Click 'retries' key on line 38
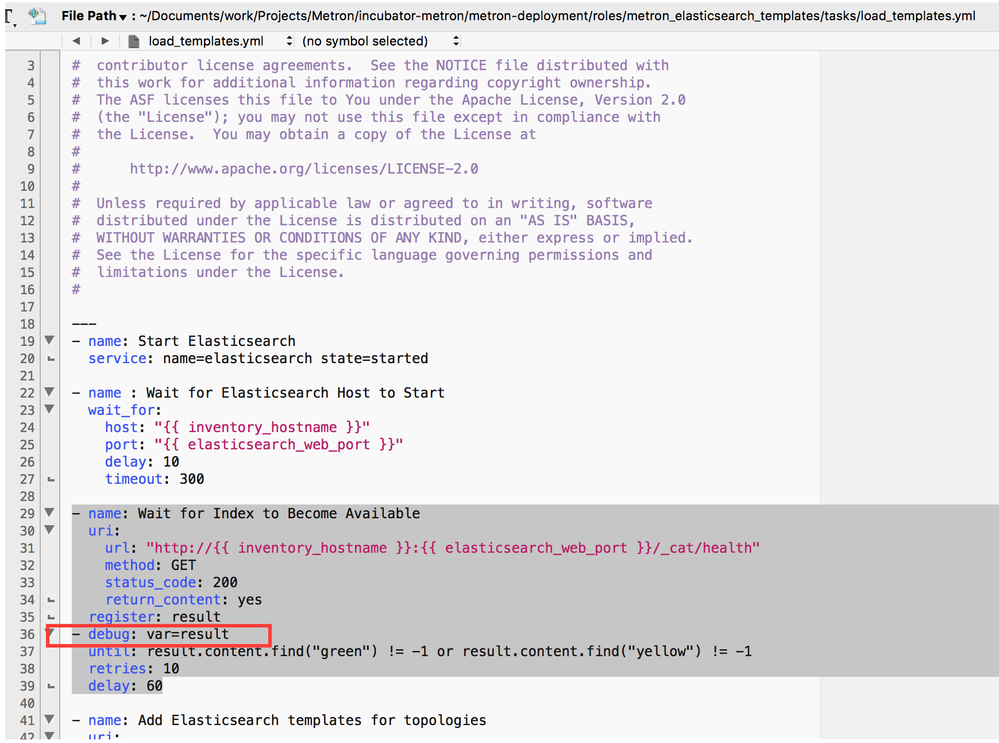 [117, 668]
